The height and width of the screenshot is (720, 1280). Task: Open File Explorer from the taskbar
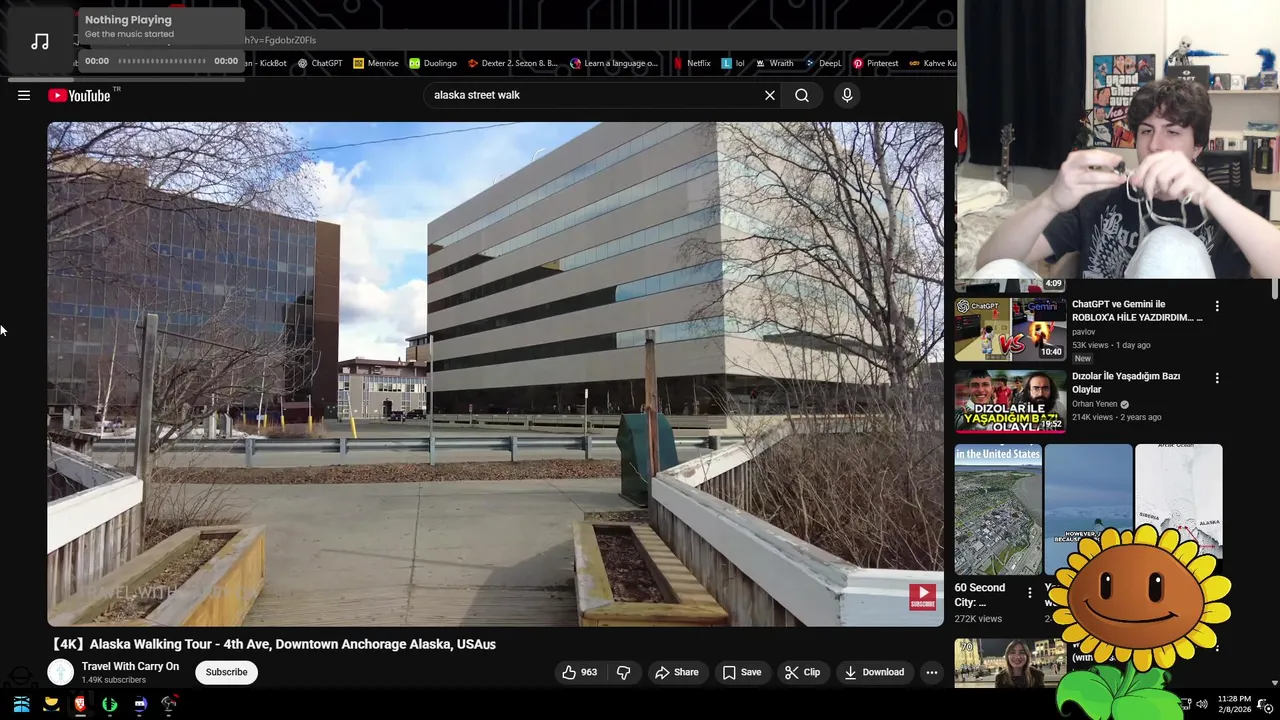51,704
